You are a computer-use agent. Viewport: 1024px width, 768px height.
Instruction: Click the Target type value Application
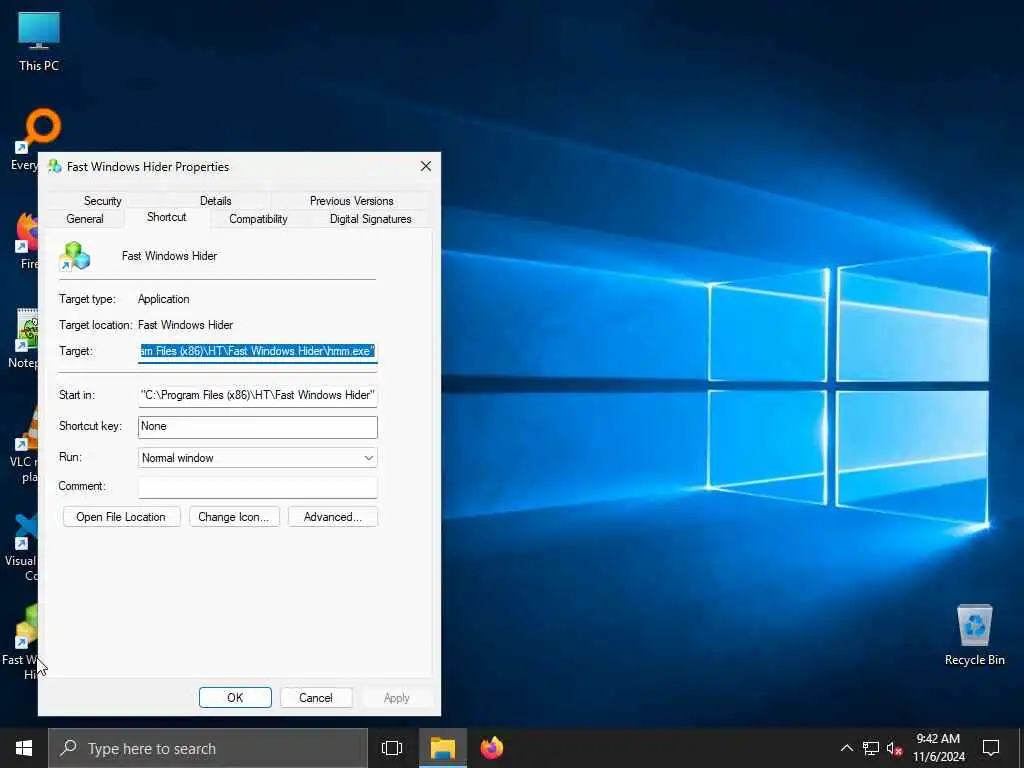coord(163,299)
